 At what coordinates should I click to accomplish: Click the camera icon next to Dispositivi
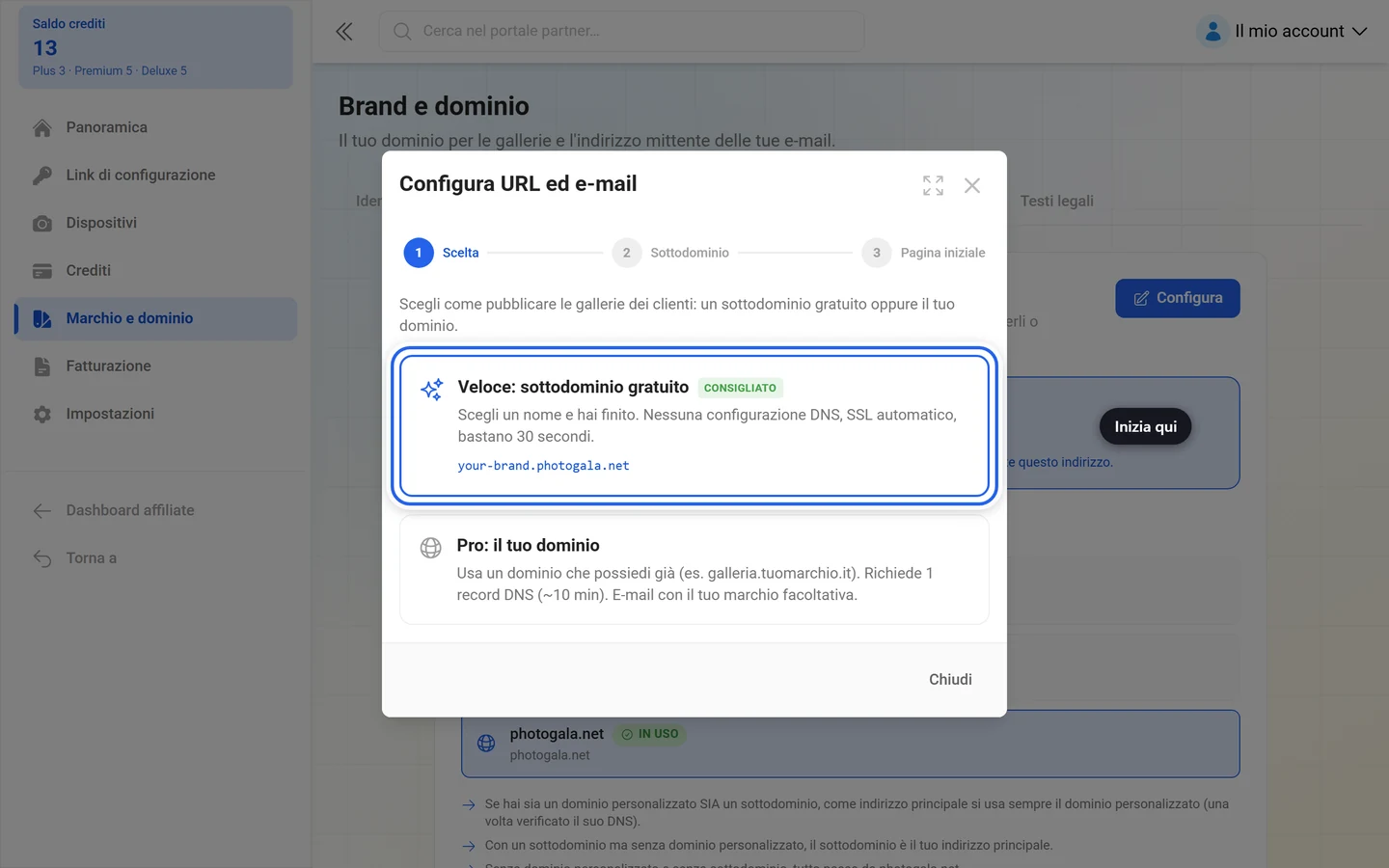pyautogui.click(x=42, y=223)
